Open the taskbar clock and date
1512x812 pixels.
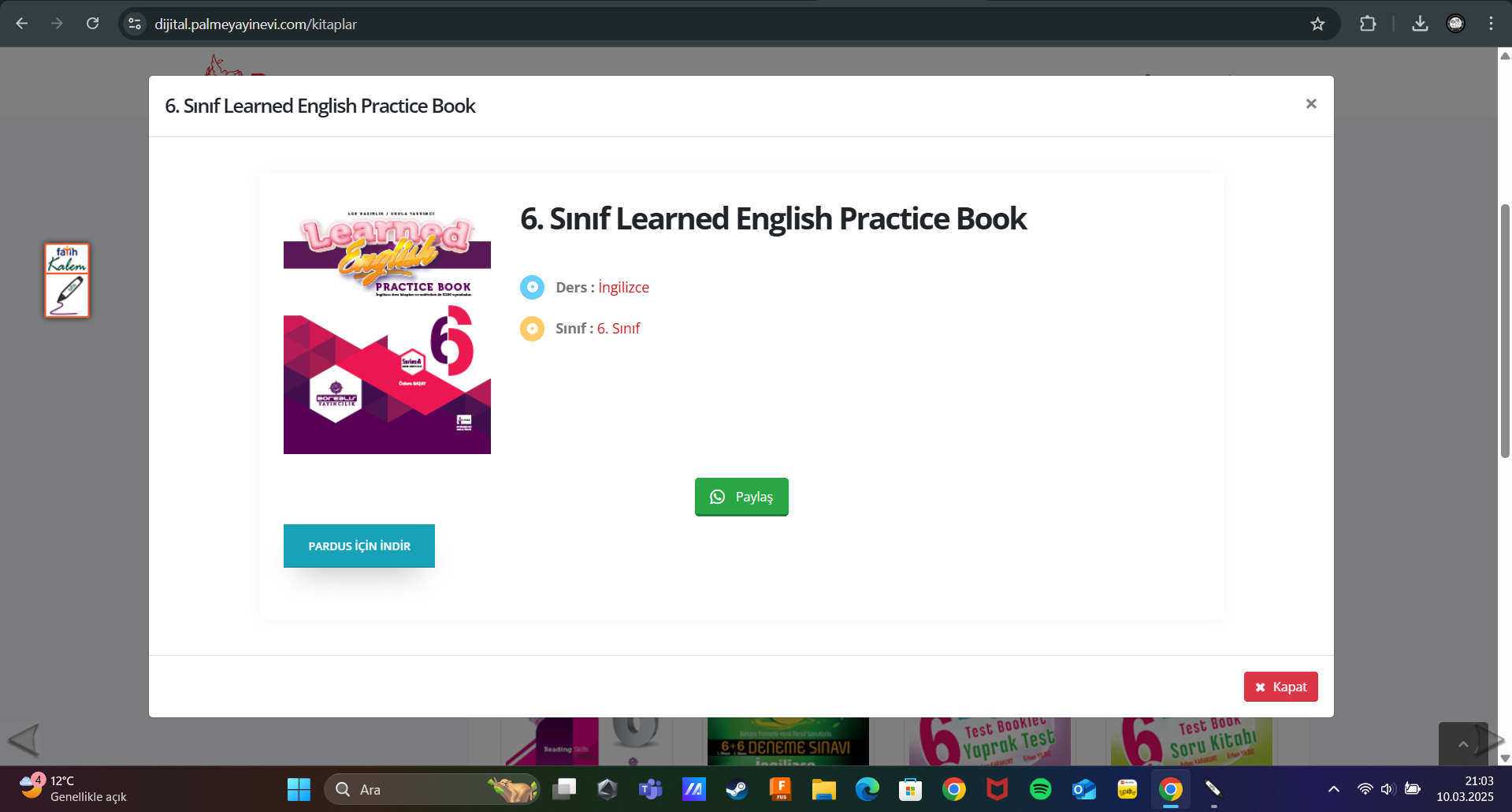pos(1465,789)
